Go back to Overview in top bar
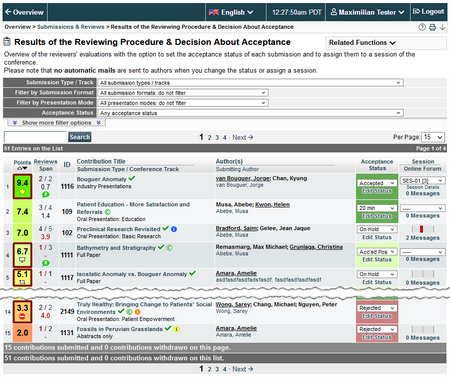The width and height of the screenshot is (450, 377). coord(25,12)
